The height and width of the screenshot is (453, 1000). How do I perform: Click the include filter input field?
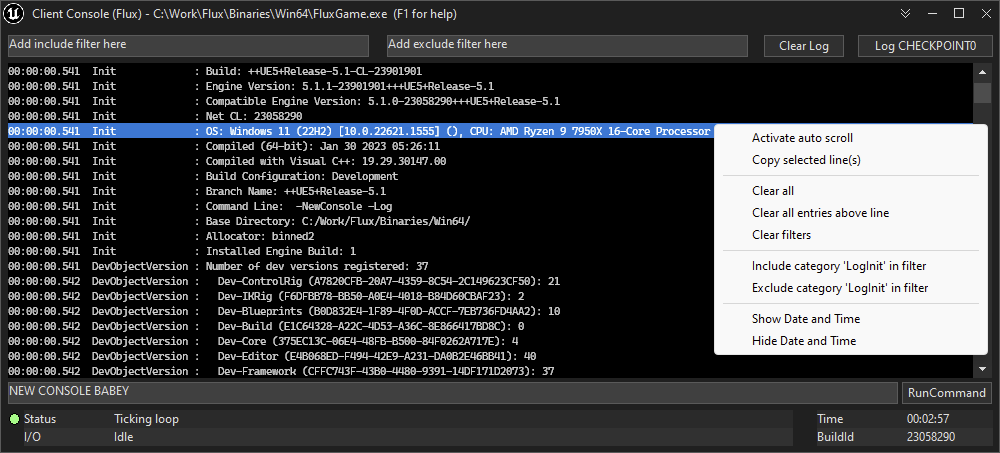pyautogui.click(x=188, y=45)
